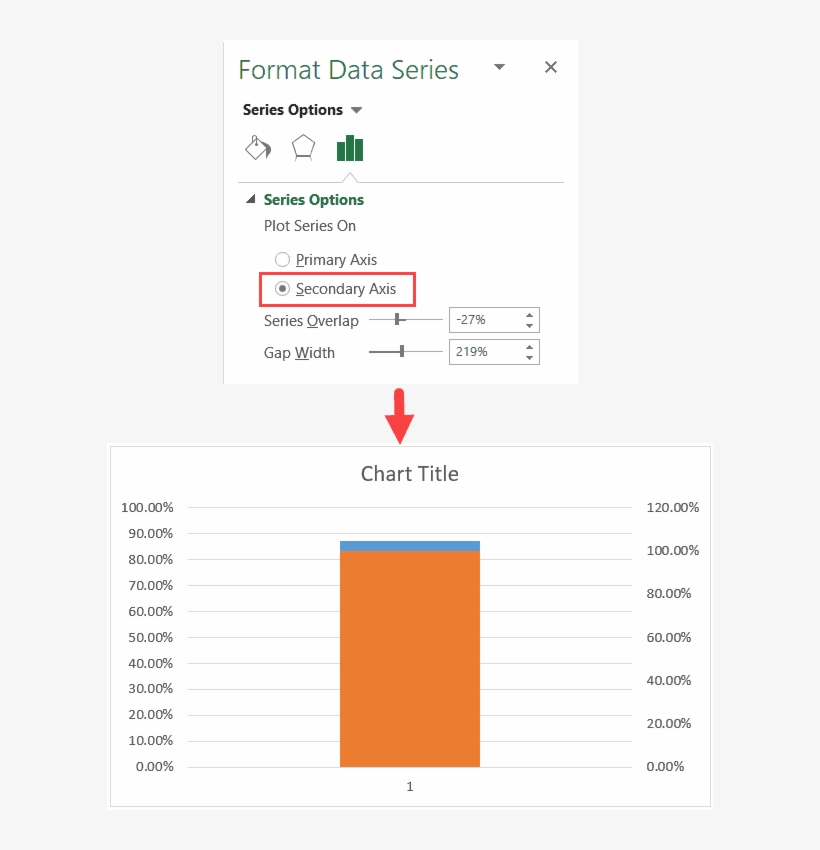Viewport: 820px width, 850px height.
Task: Select the Primary Axis radio button
Action: pos(282,260)
